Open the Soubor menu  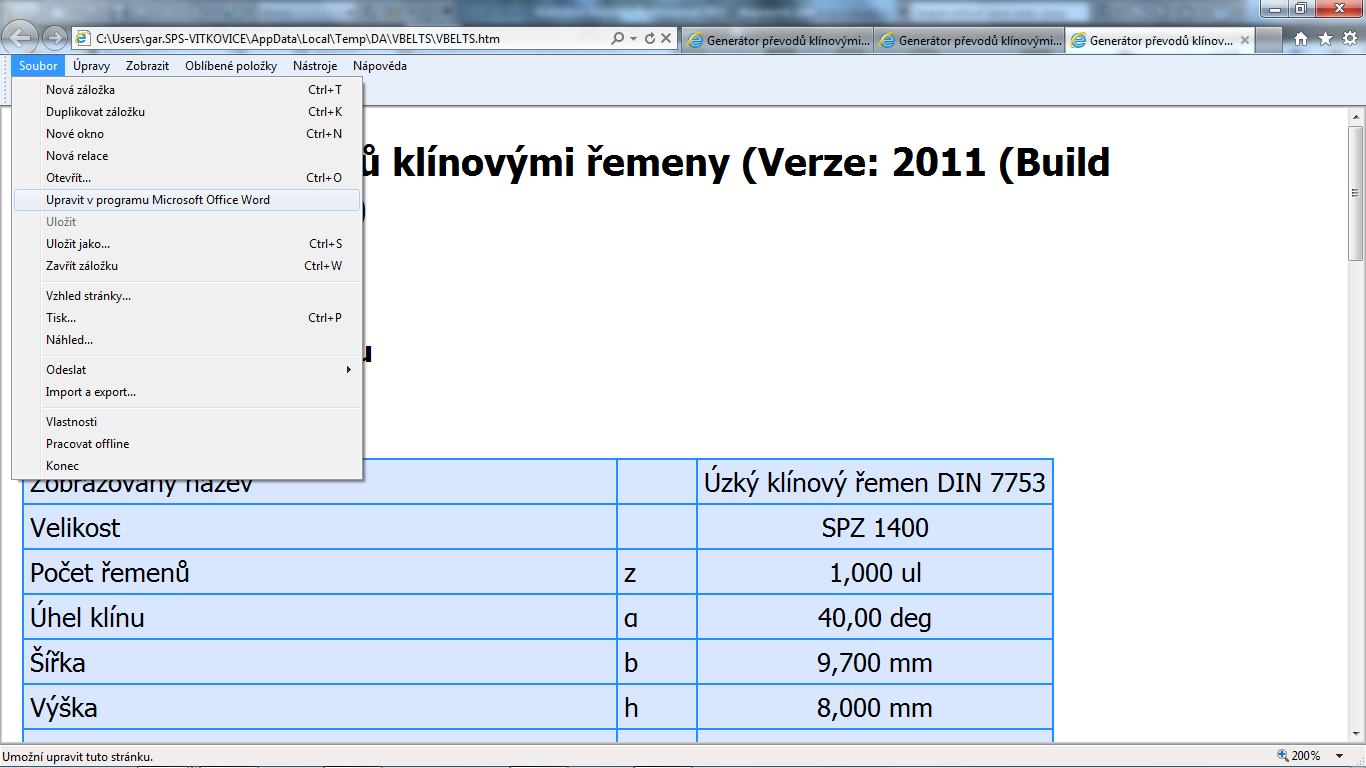tap(38, 66)
